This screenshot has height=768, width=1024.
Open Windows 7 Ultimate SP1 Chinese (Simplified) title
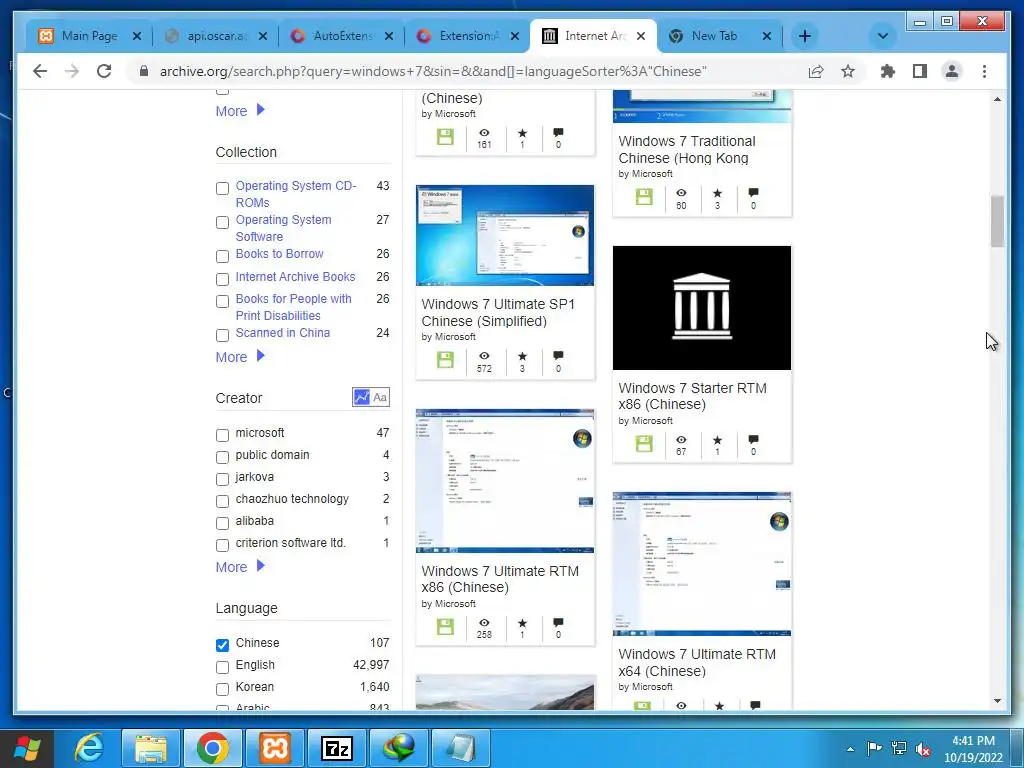[x=498, y=313]
